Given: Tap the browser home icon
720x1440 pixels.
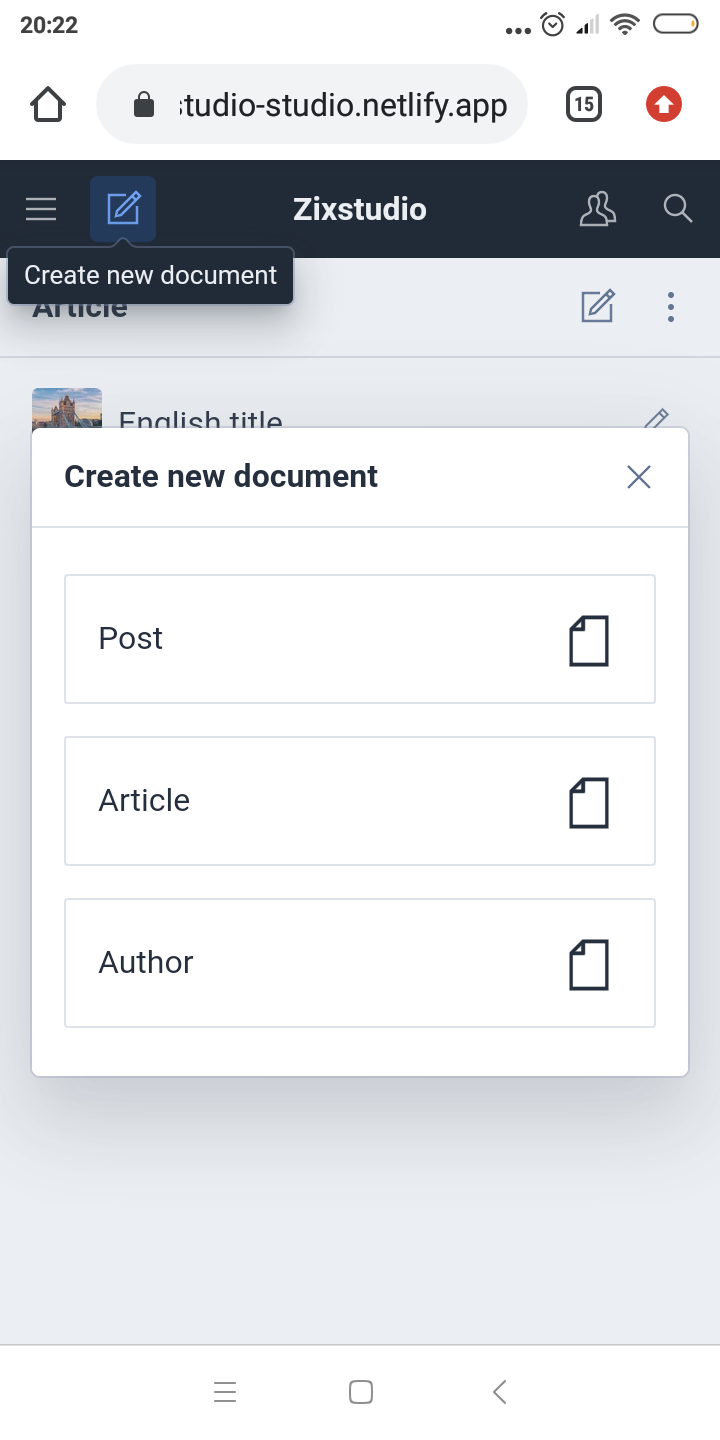Looking at the screenshot, I should pyautogui.click(x=48, y=104).
